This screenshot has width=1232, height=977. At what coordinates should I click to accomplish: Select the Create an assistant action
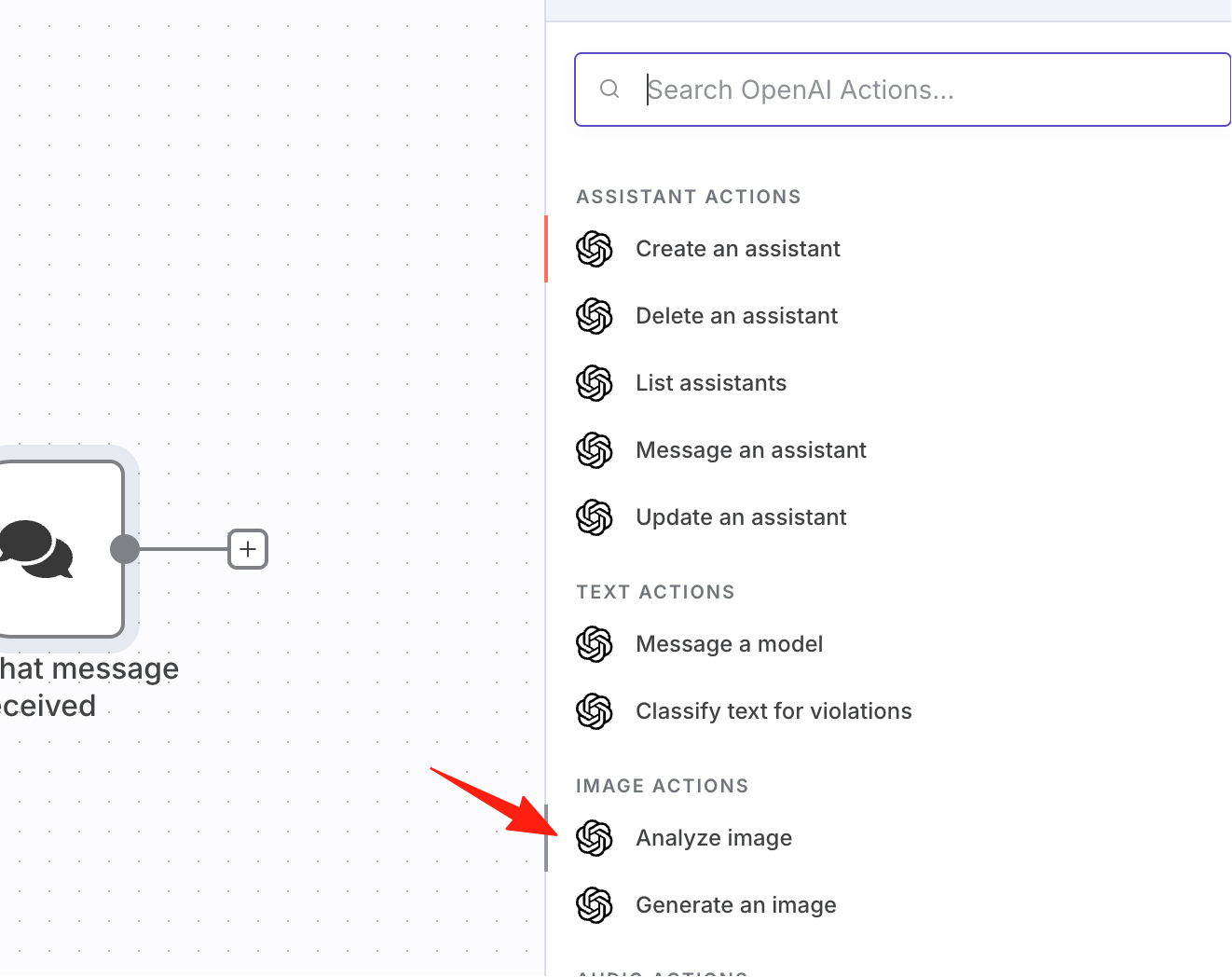(x=889, y=249)
